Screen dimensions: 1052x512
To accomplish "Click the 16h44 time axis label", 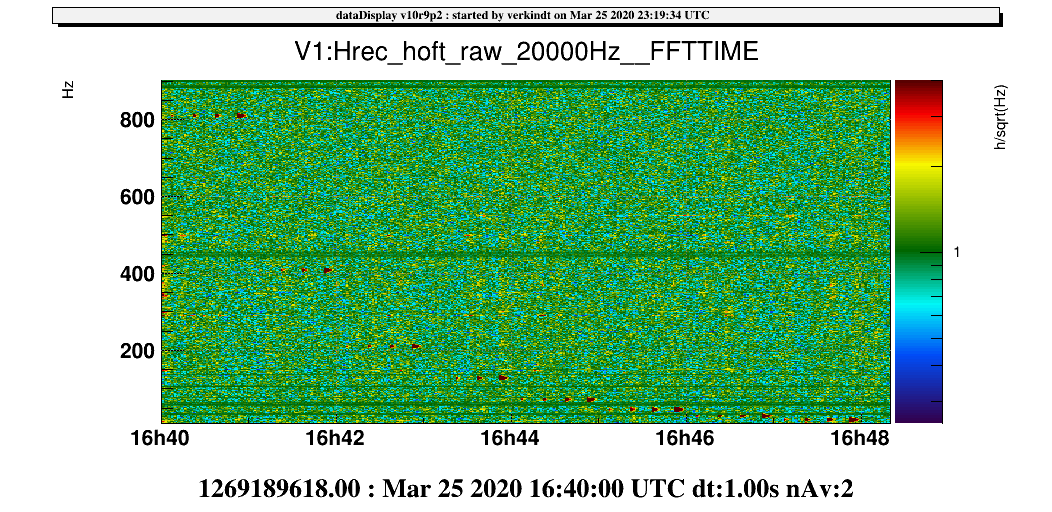I will [x=511, y=438].
